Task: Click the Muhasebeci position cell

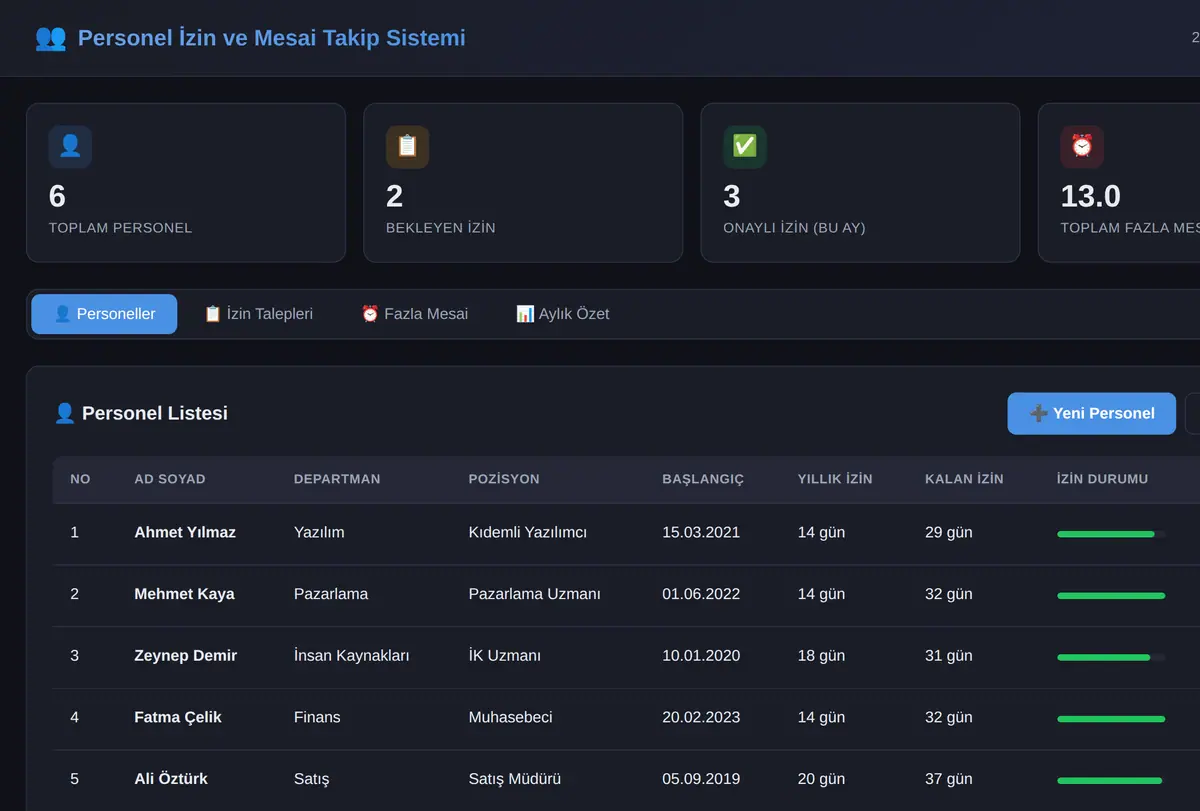Action: 510,717
